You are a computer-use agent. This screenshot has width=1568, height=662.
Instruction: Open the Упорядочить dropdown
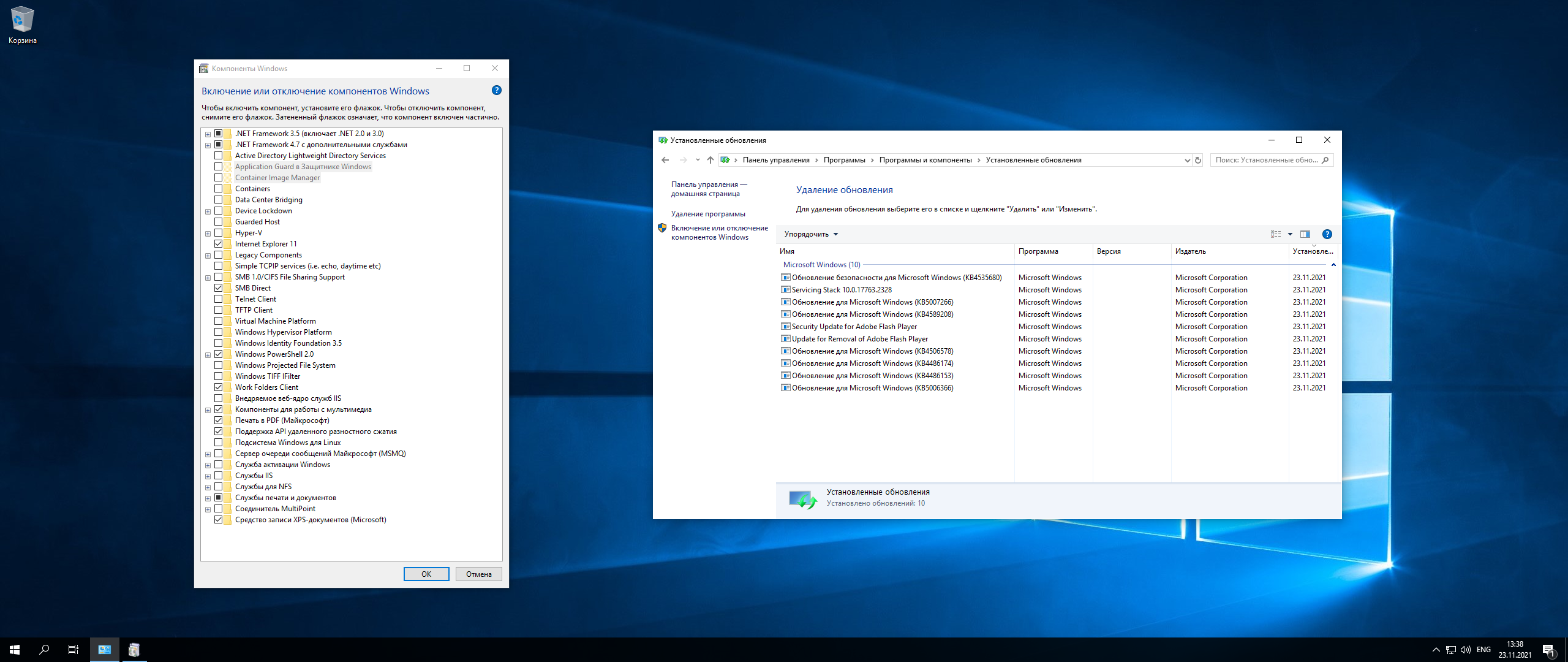coord(810,234)
